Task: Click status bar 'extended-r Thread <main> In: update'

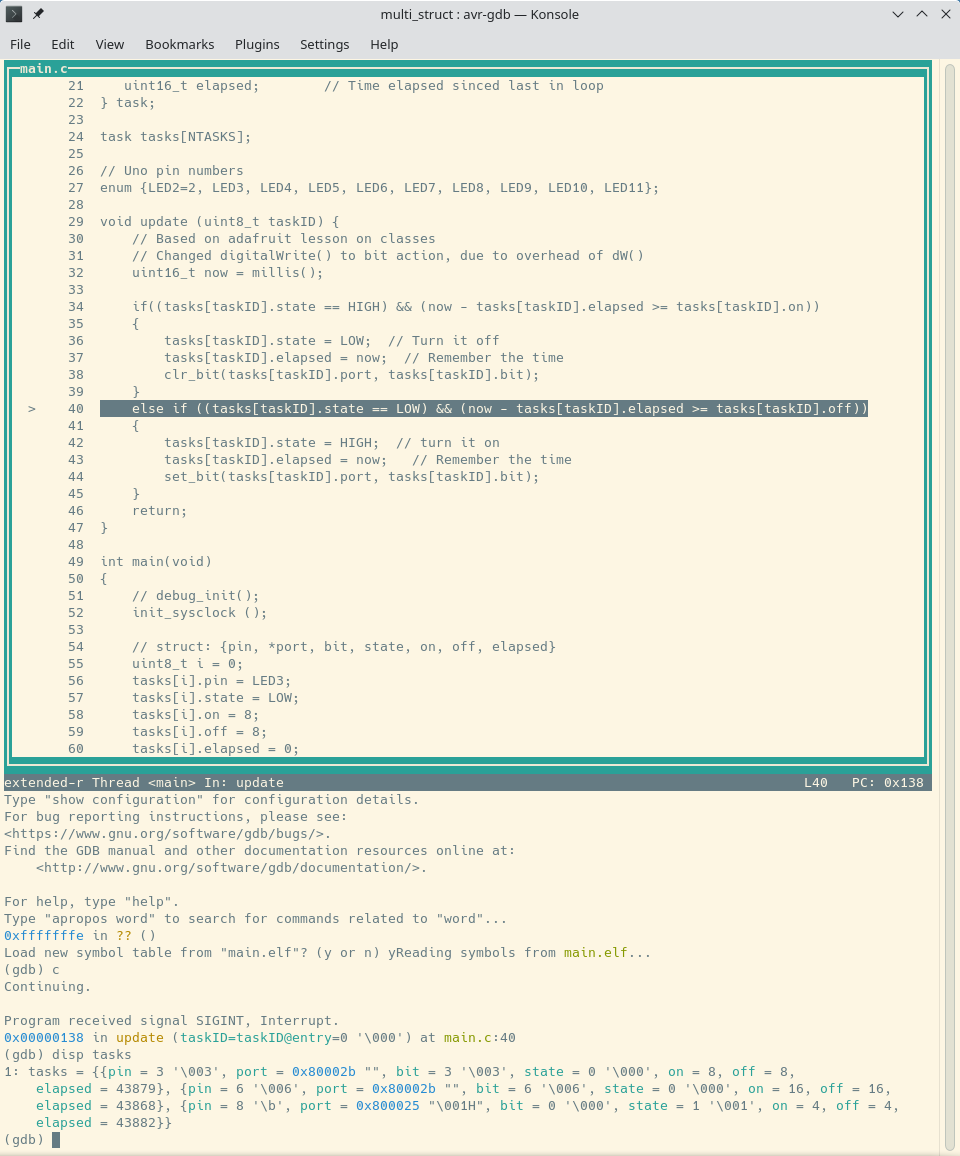Action: click(x=144, y=782)
